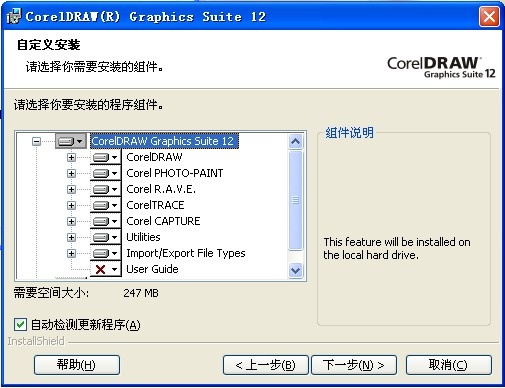This screenshot has height=388, width=505.
Task: Select the CorelTRACE label
Action: coord(155,205)
